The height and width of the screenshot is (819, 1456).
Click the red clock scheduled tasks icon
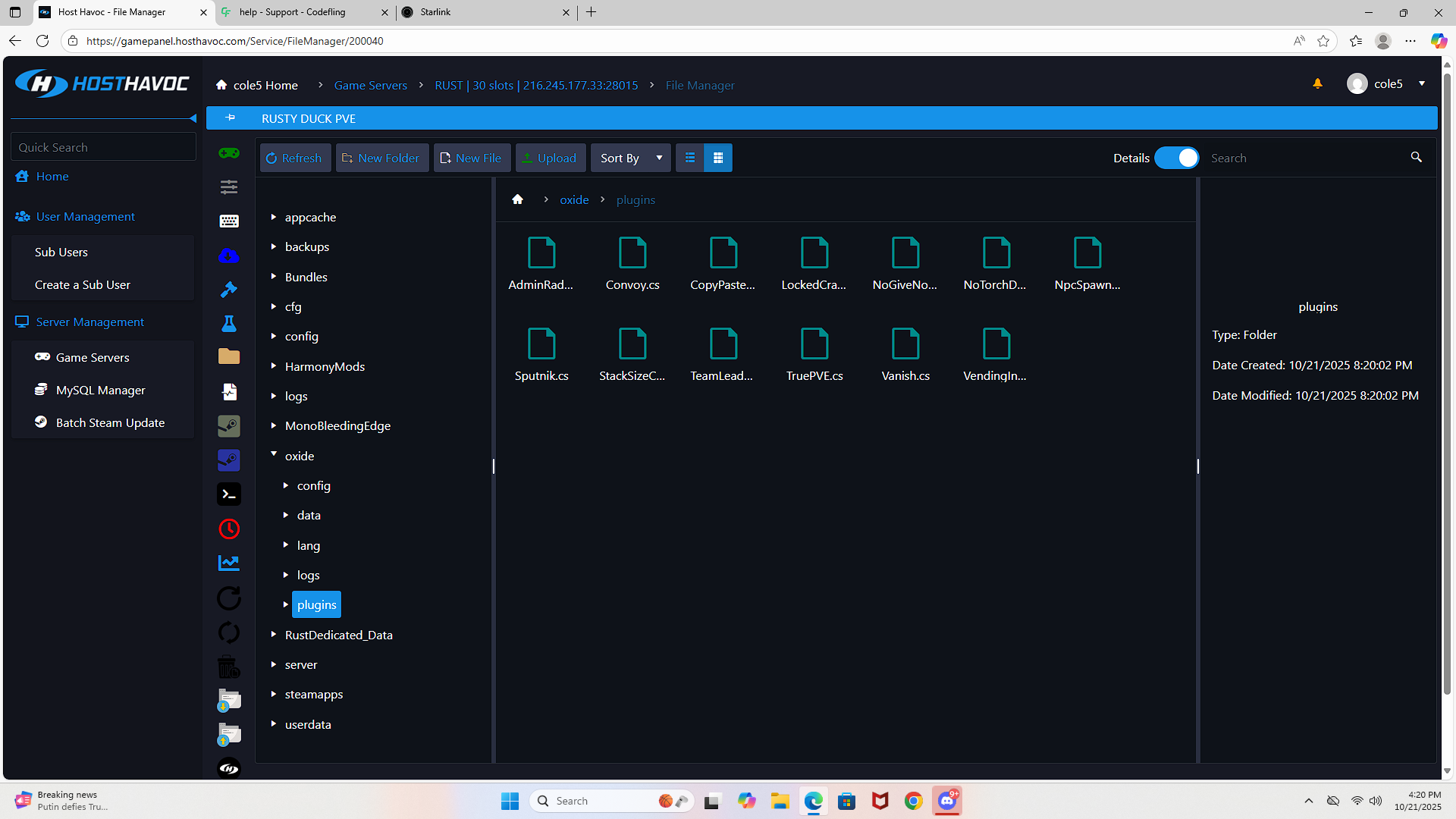click(x=229, y=529)
